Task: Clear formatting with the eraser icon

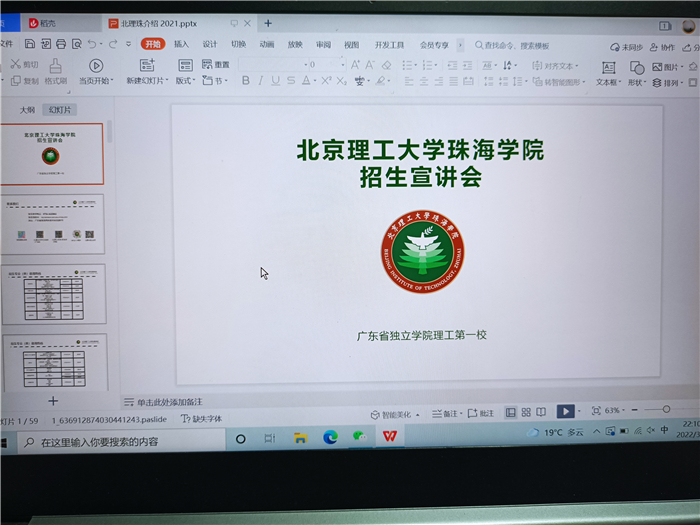Action: pos(387,66)
